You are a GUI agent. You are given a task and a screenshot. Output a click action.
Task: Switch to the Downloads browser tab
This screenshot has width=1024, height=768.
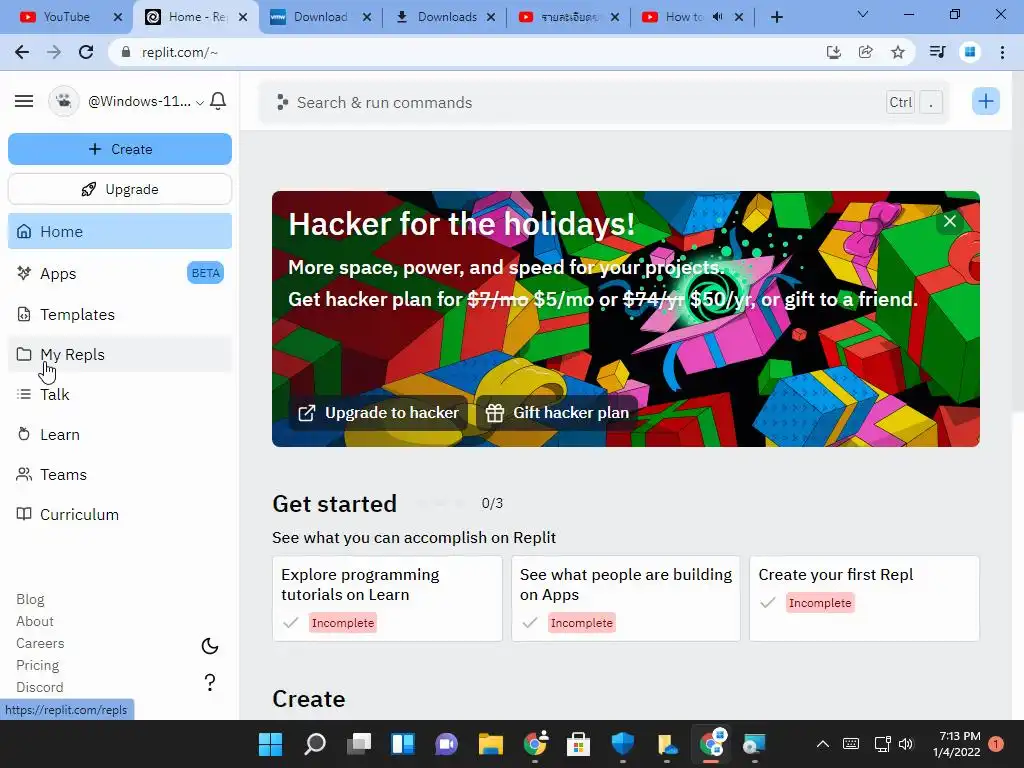tap(447, 17)
